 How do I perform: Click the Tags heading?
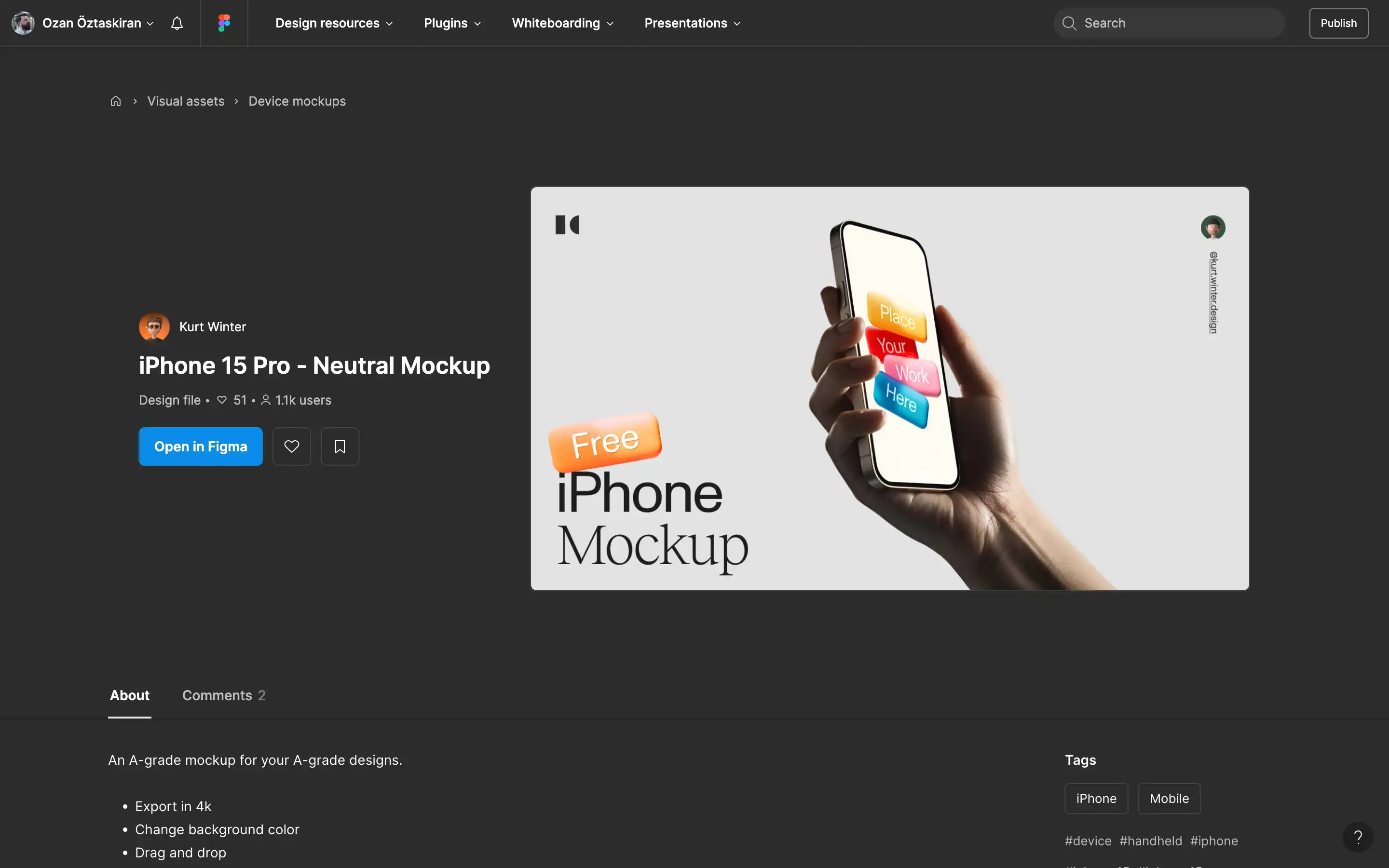(1080, 759)
